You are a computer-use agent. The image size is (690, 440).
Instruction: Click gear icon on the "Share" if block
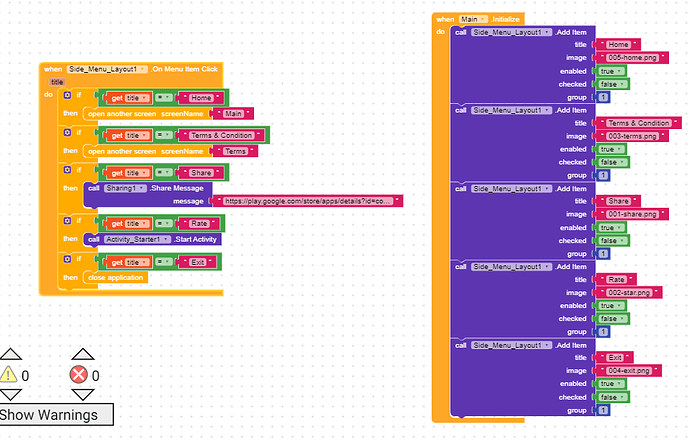click(67, 171)
